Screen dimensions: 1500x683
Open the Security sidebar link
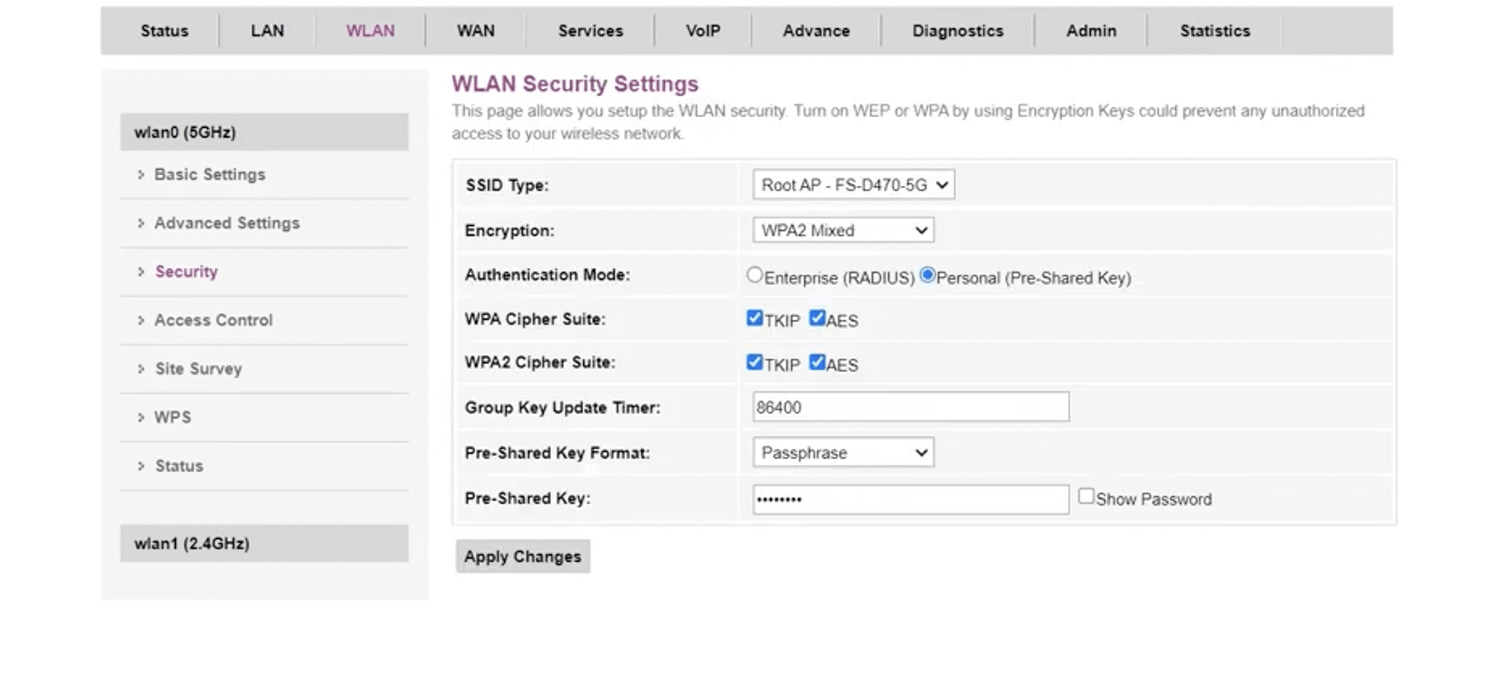[x=186, y=272]
